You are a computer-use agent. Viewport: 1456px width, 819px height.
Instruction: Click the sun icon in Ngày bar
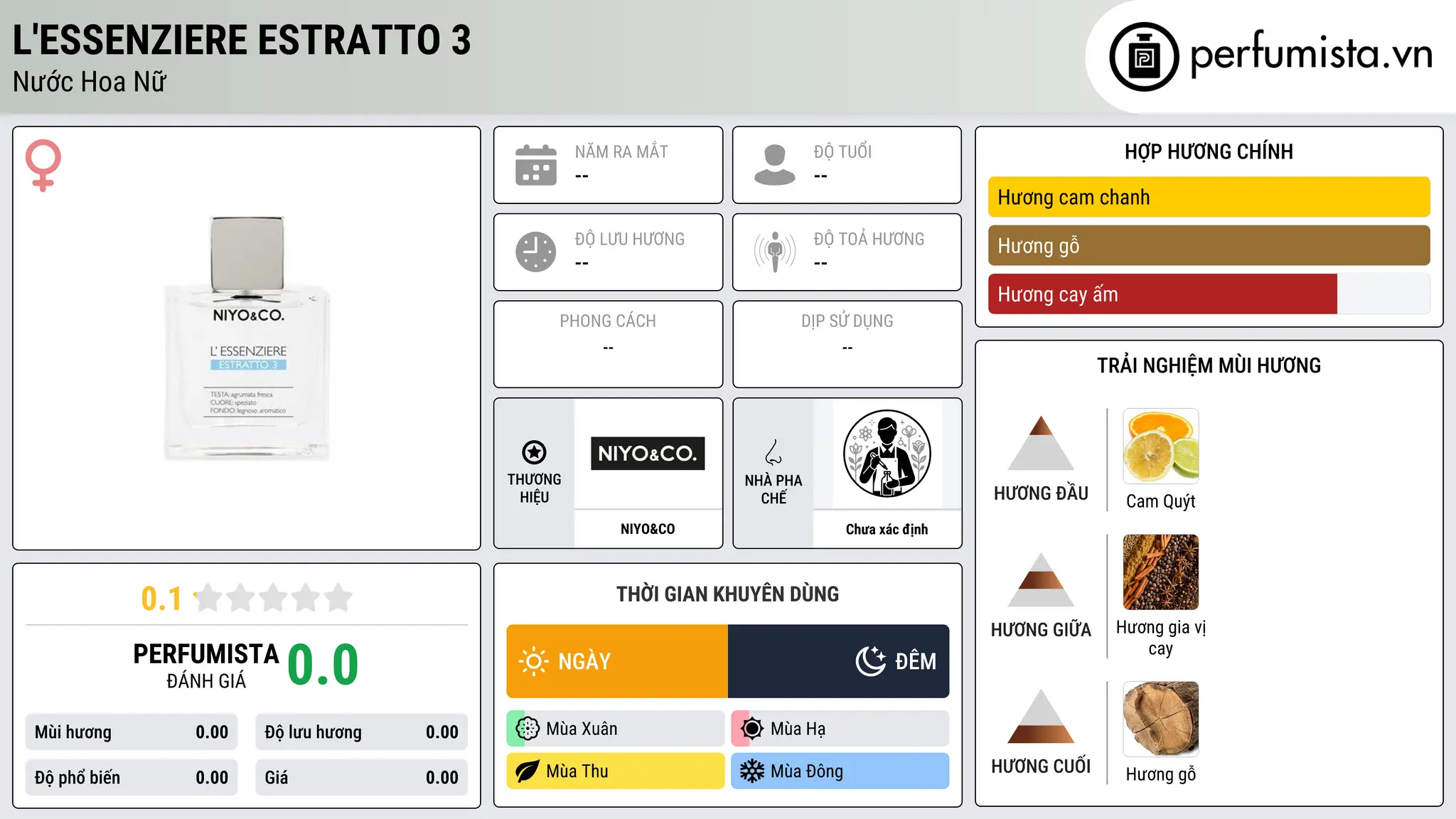533,661
